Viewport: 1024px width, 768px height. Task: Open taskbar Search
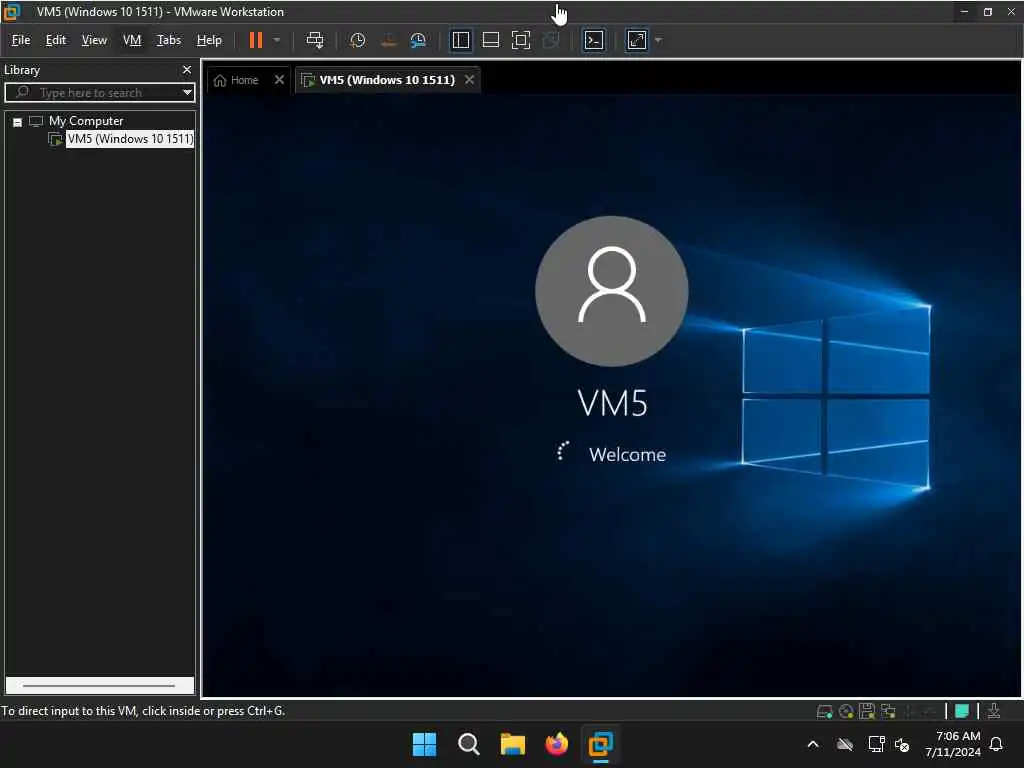pos(468,744)
